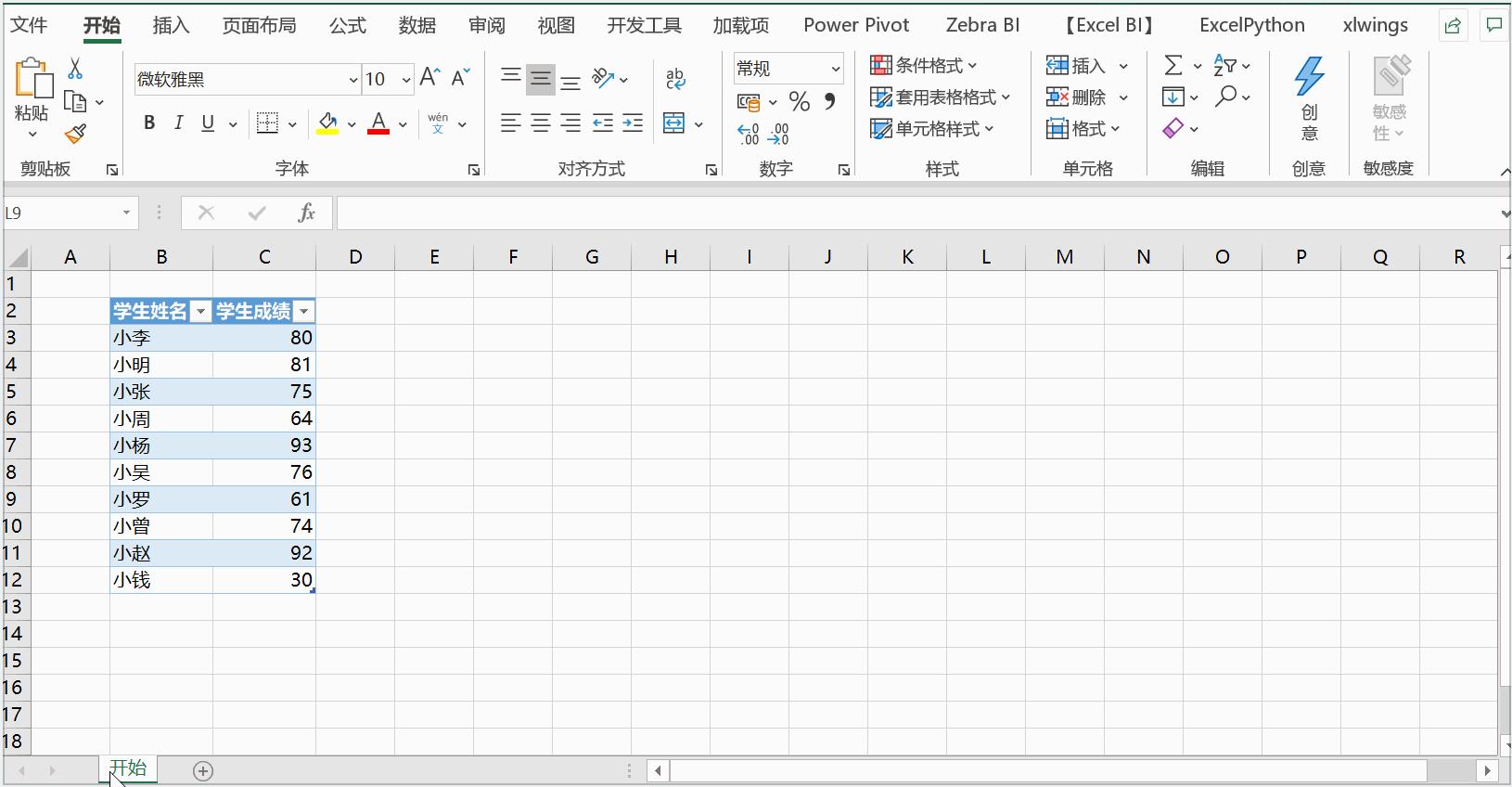
Task: Switch to the 插入 ribbon tab
Action: (171, 25)
